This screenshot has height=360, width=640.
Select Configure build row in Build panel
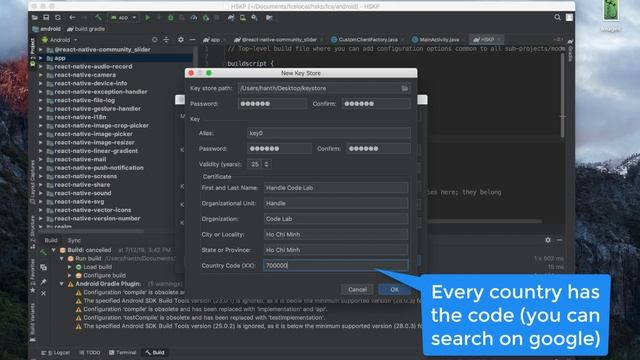coord(104,276)
